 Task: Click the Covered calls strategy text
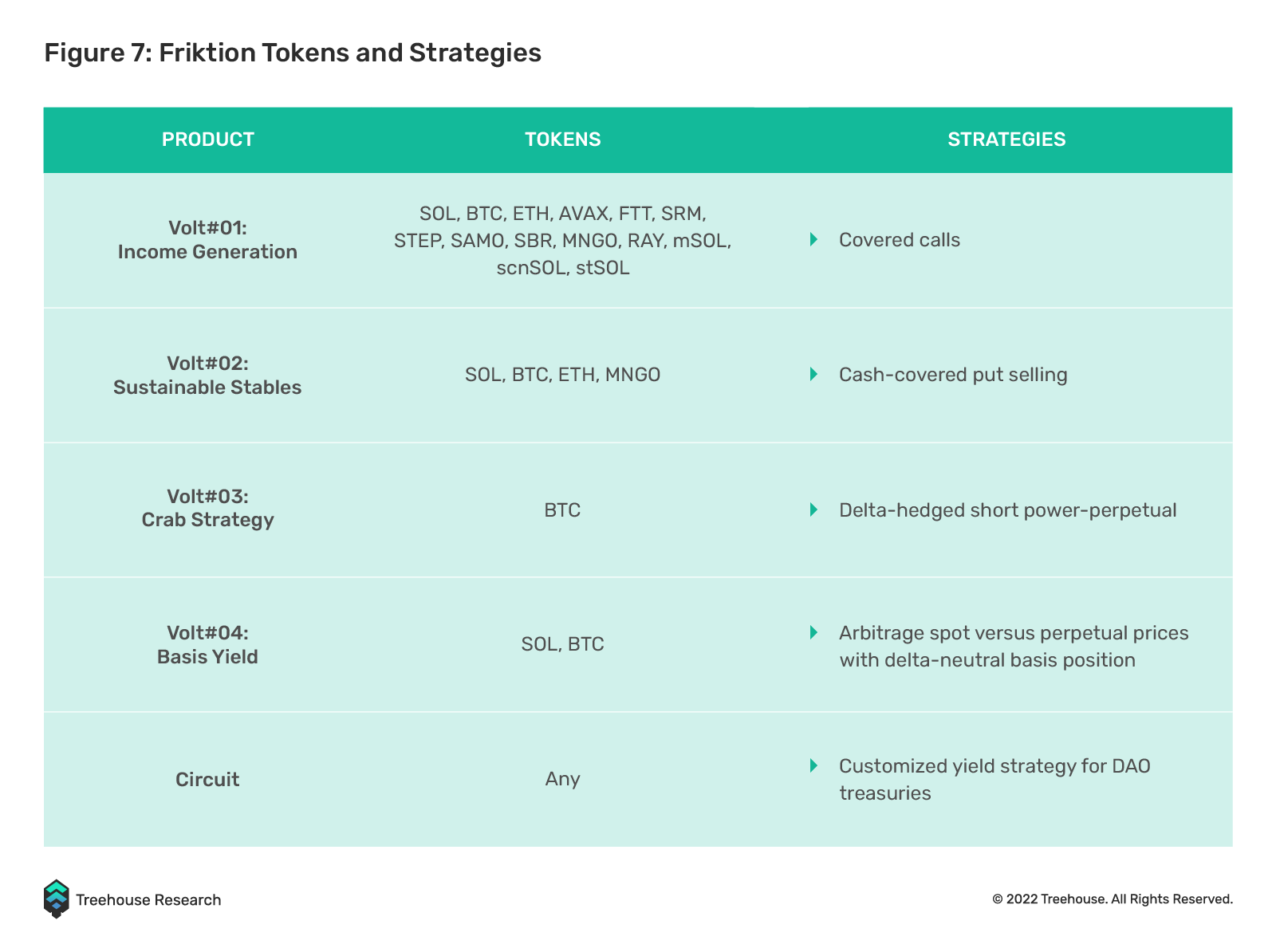900,240
